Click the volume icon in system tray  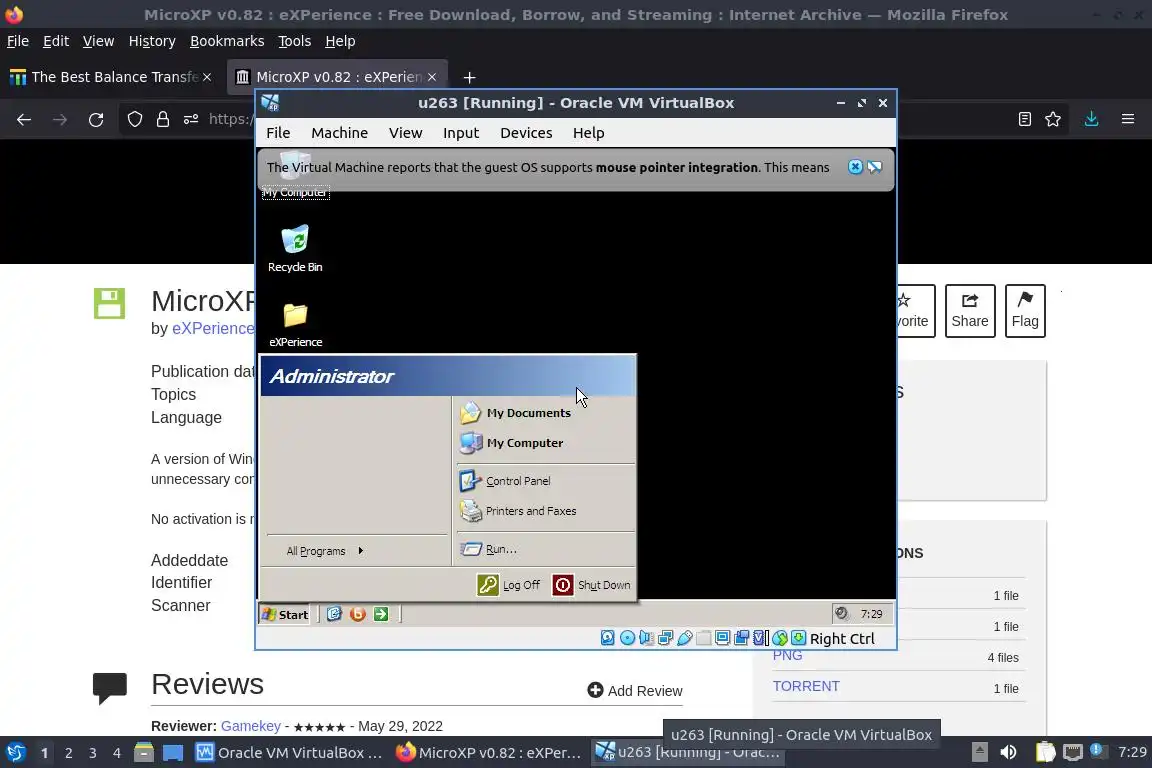[1009, 752]
